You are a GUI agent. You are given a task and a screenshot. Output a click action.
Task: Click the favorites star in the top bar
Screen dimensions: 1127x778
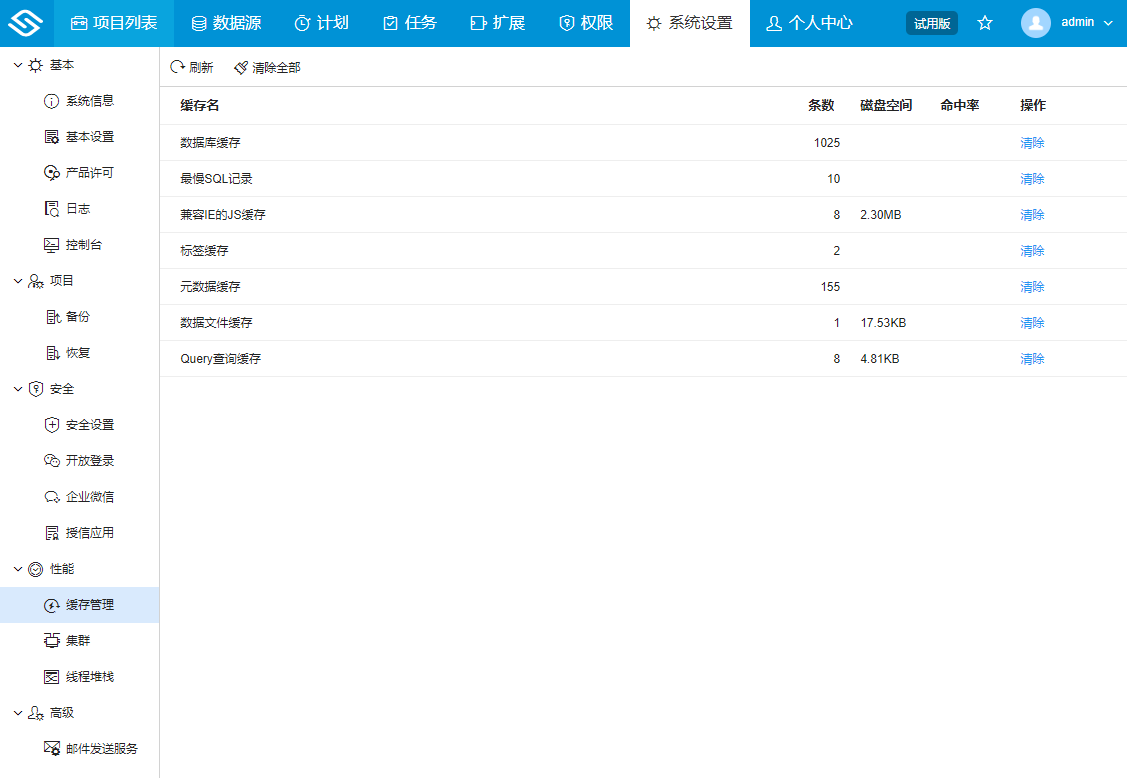click(985, 23)
